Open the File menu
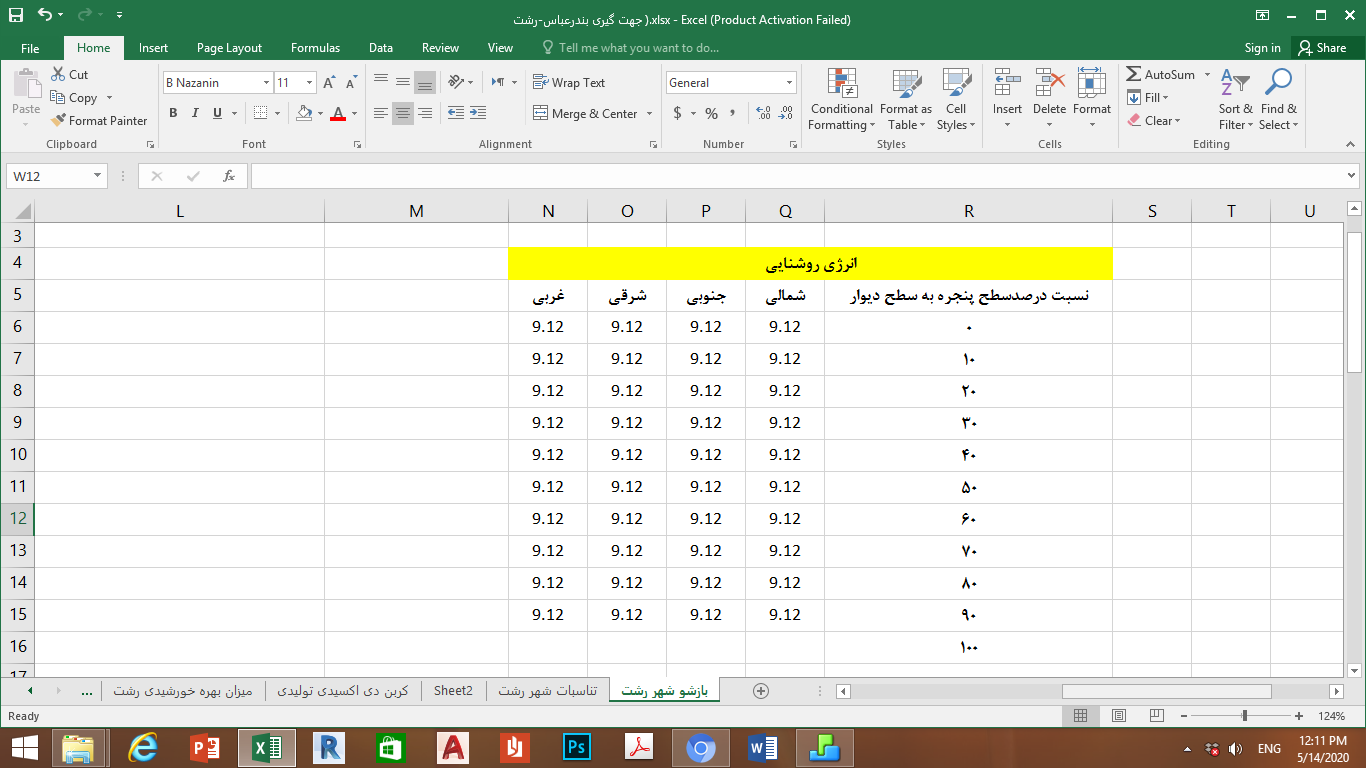Viewport: 1366px width, 768px height. click(30, 48)
